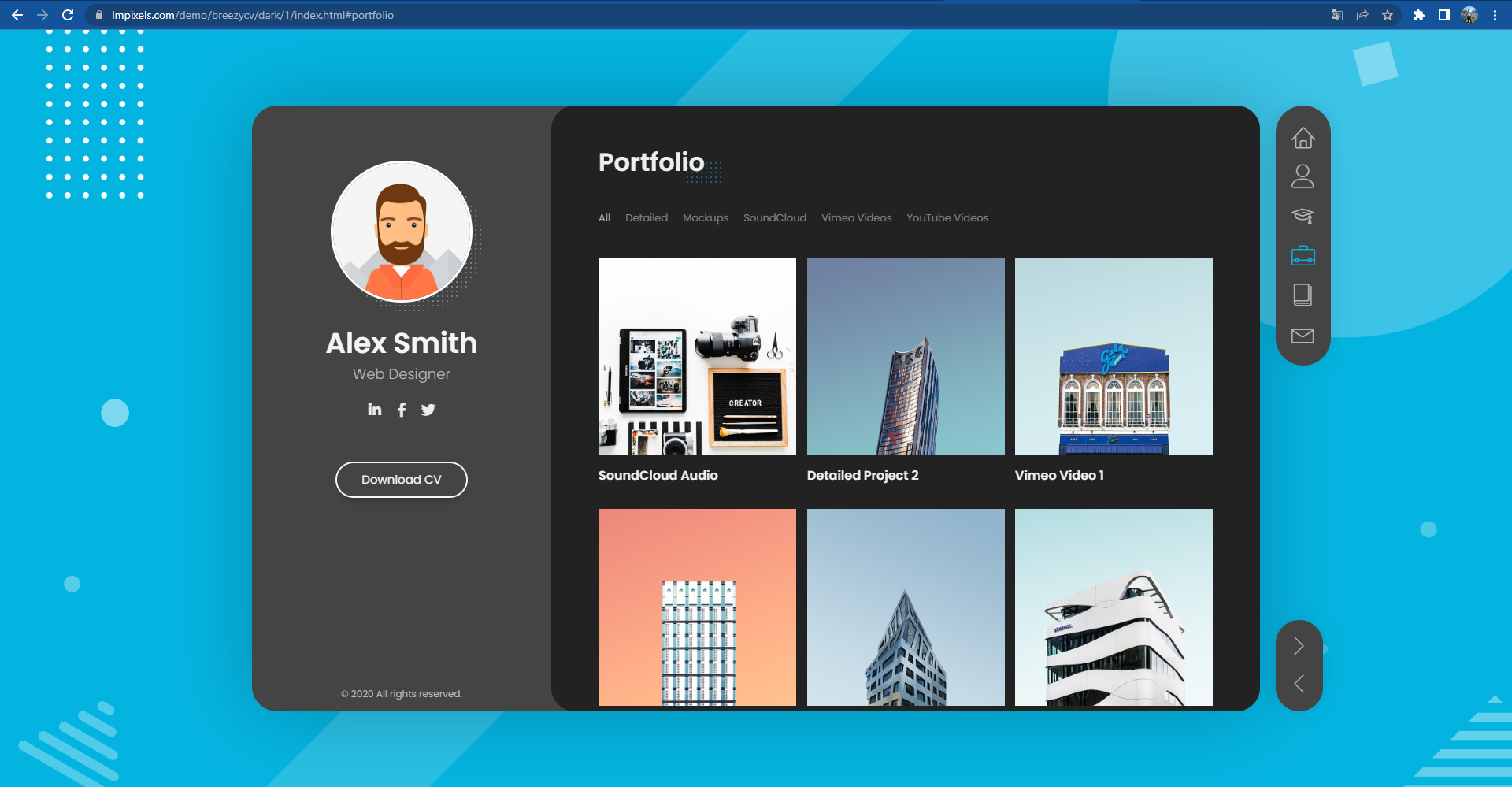The width and height of the screenshot is (1512, 787).
Task: Click Alex Smith's avatar picture
Action: tap(402, 232)
